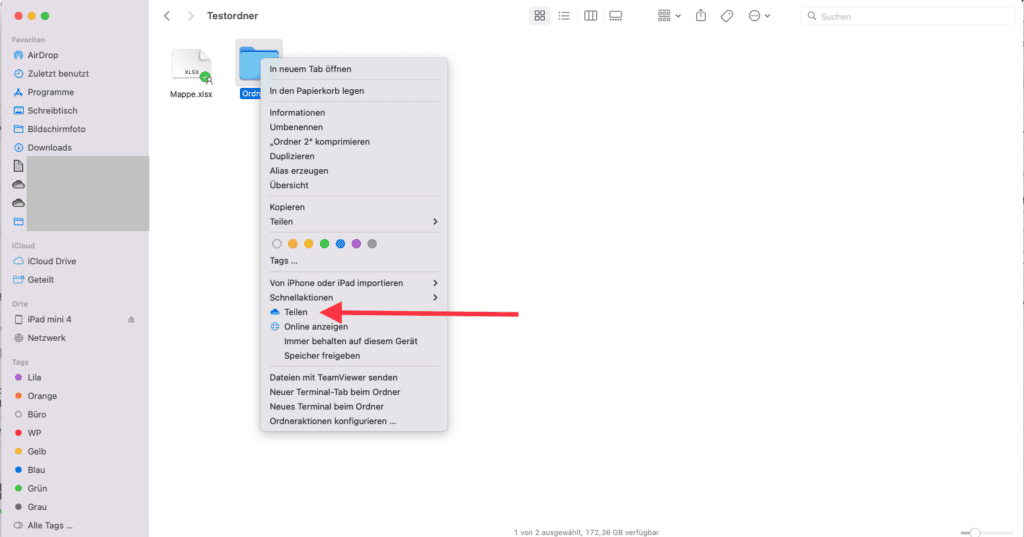Click the Tags toolbar icon

pyautogui.click(x=727, y=16)
